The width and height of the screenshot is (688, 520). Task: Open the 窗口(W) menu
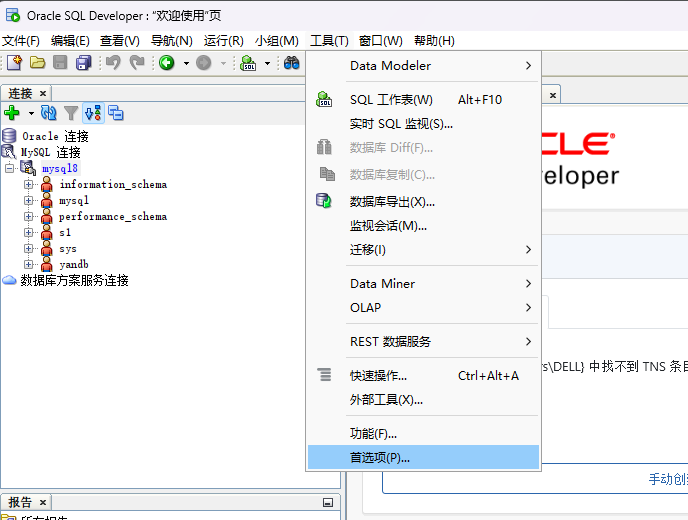point(380,41)
